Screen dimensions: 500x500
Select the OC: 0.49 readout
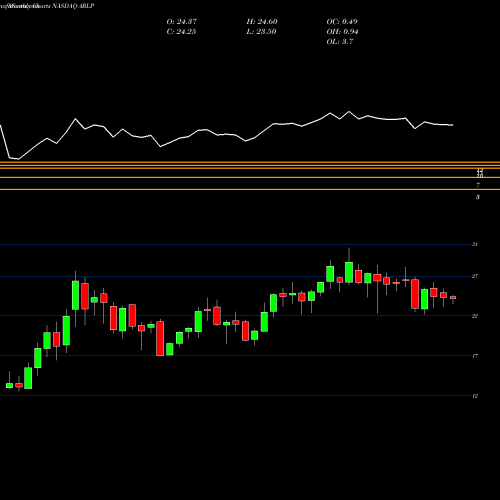coord(342,22)
